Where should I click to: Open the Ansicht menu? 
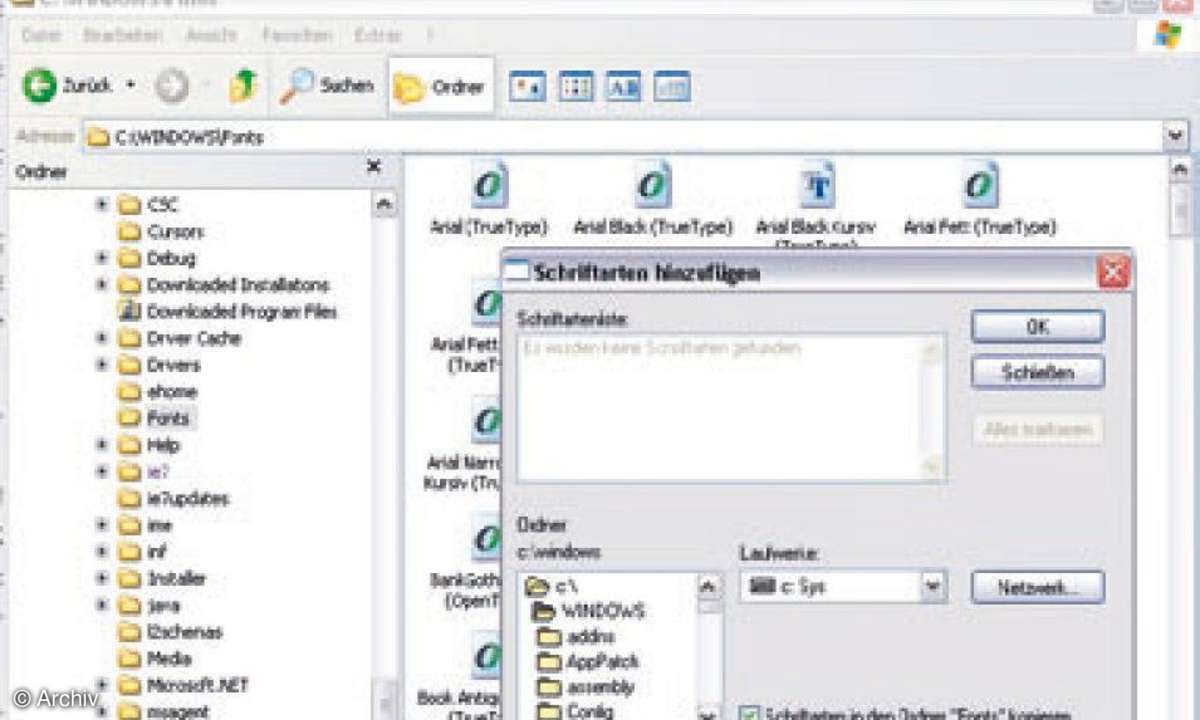211,35
